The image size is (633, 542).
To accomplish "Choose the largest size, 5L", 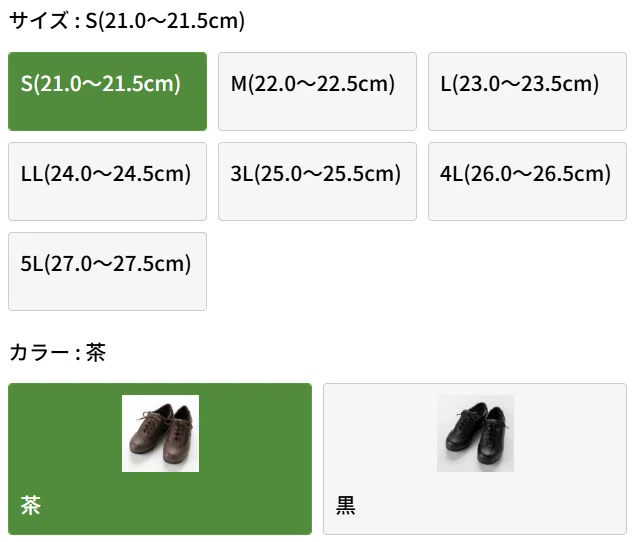I will click(x=107, y=271).
